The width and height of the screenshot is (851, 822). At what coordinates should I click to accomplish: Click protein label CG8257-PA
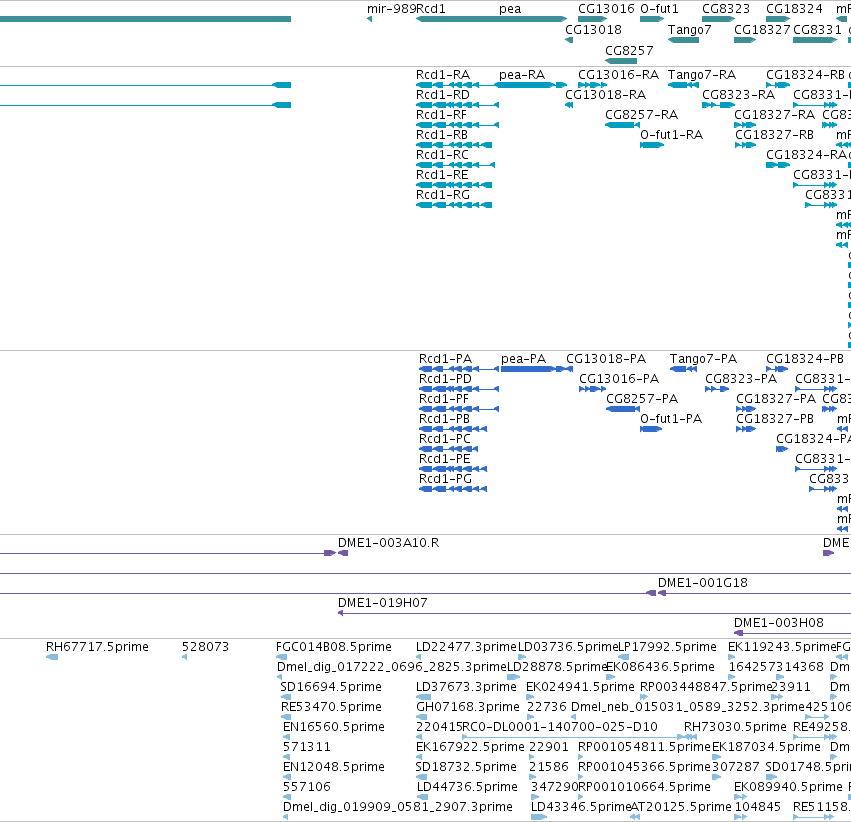pyautogui.click(x=642, y=399)
